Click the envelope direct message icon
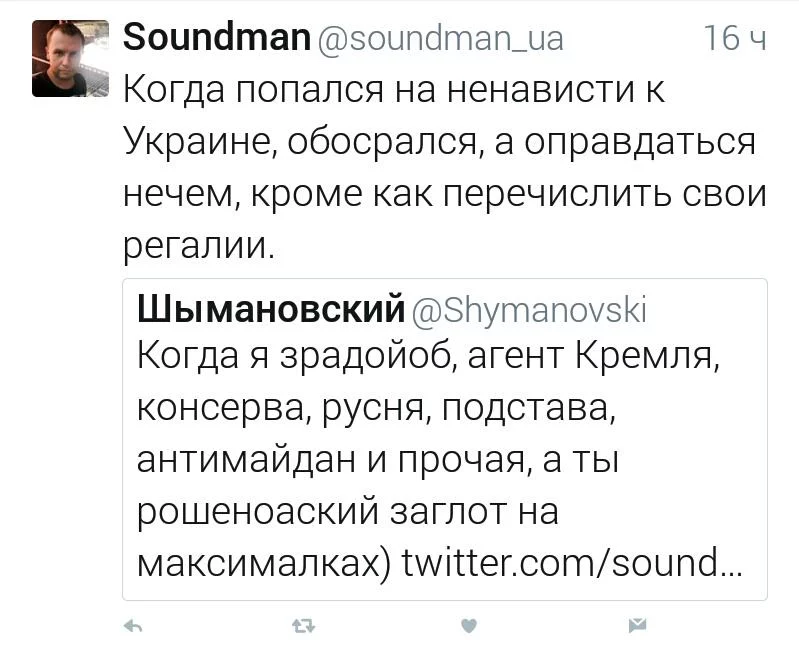Viewport: 799px width, 647px height. click(x=636, y=626)
